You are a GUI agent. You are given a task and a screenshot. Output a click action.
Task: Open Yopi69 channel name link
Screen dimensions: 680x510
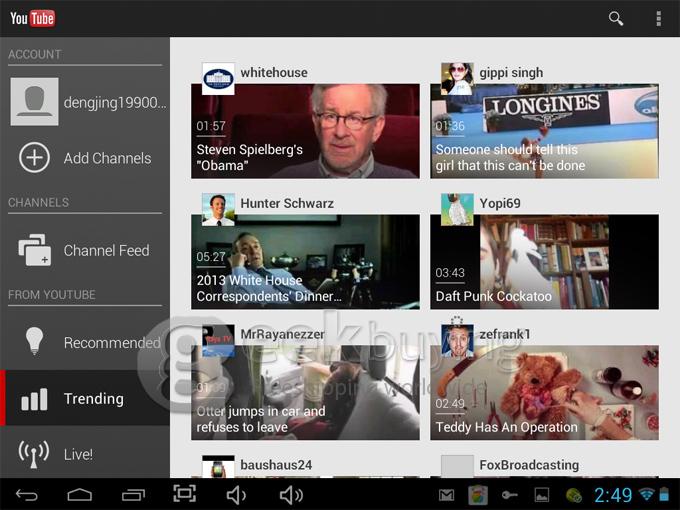pos(500,203)
